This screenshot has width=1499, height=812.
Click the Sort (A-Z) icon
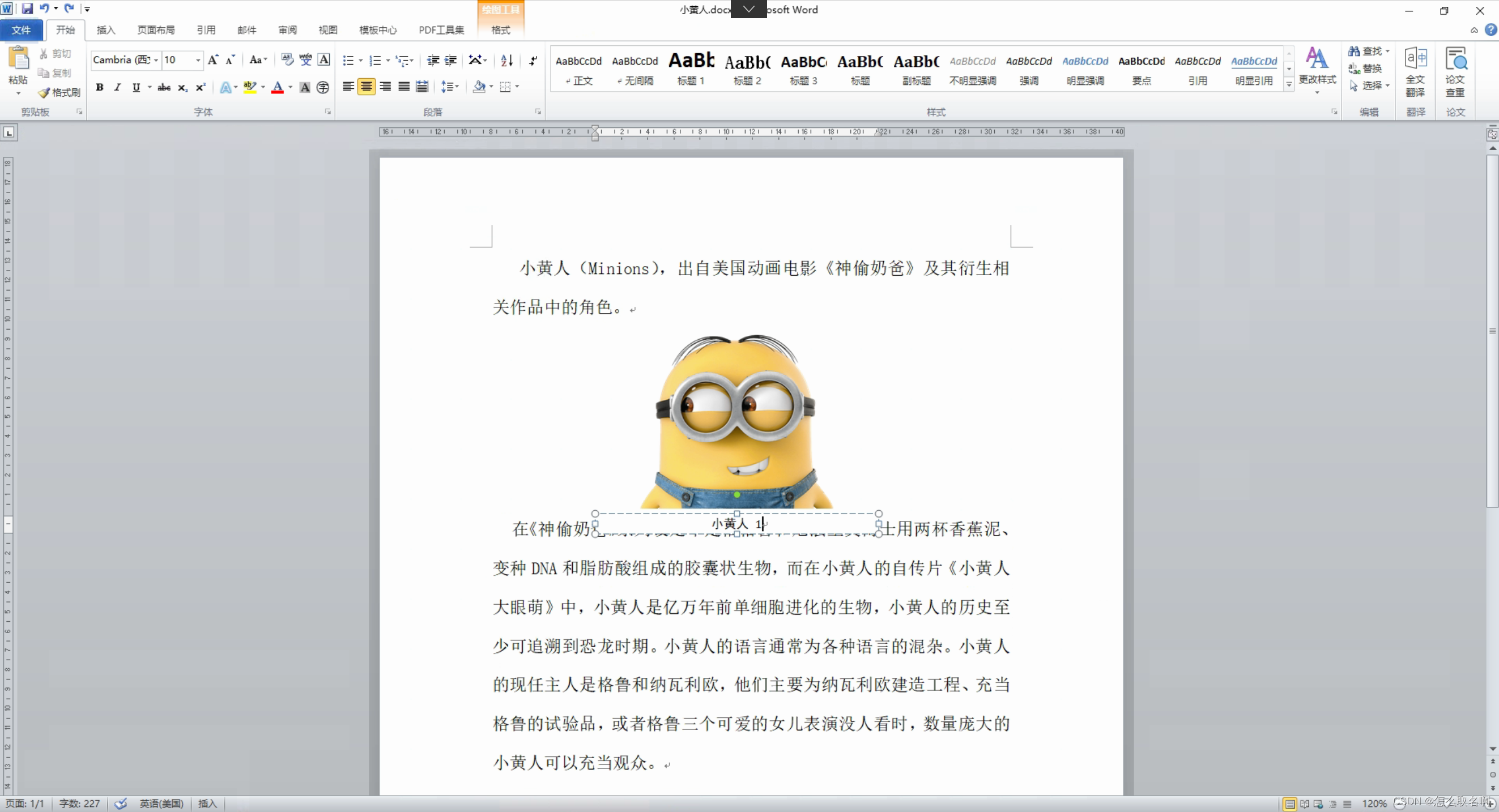pos(506,61)
